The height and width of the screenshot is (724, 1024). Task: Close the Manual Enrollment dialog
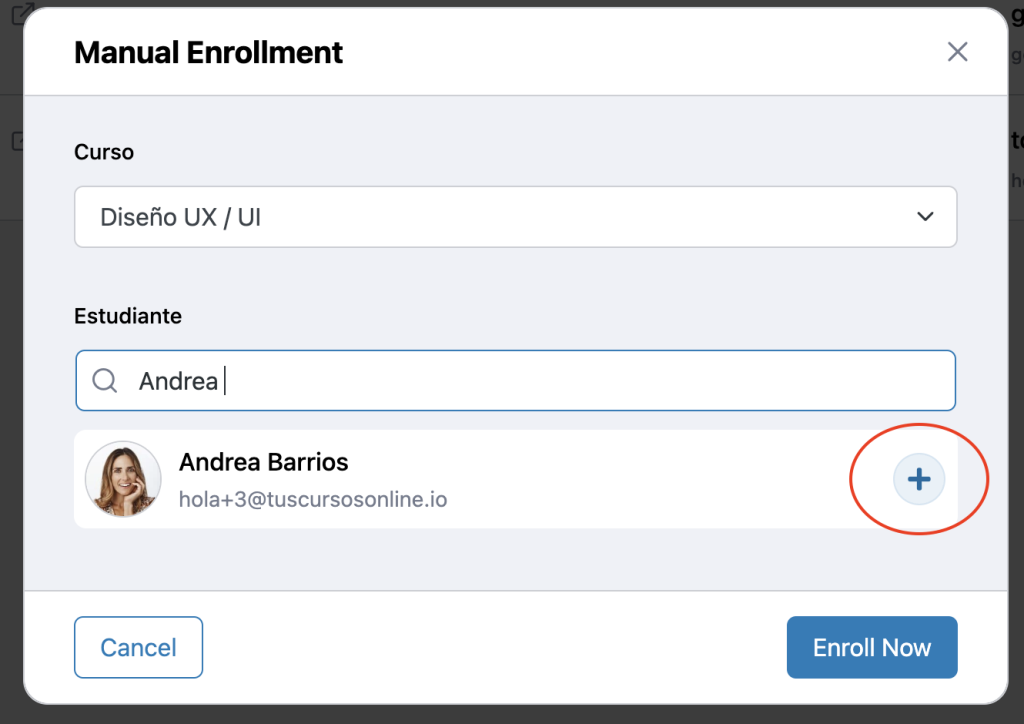coord(957,52)
